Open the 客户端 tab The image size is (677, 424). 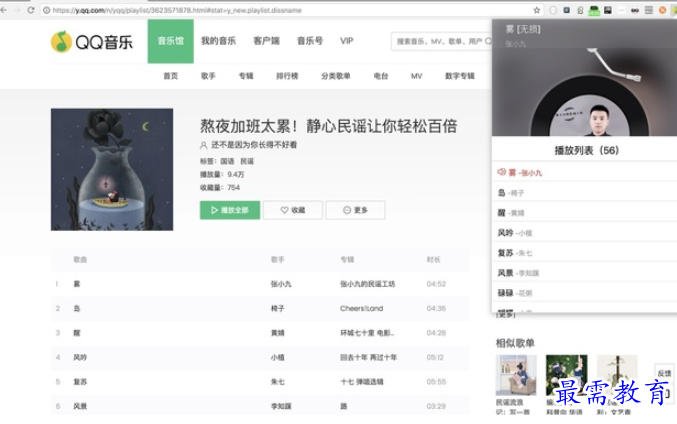[266, 41]
